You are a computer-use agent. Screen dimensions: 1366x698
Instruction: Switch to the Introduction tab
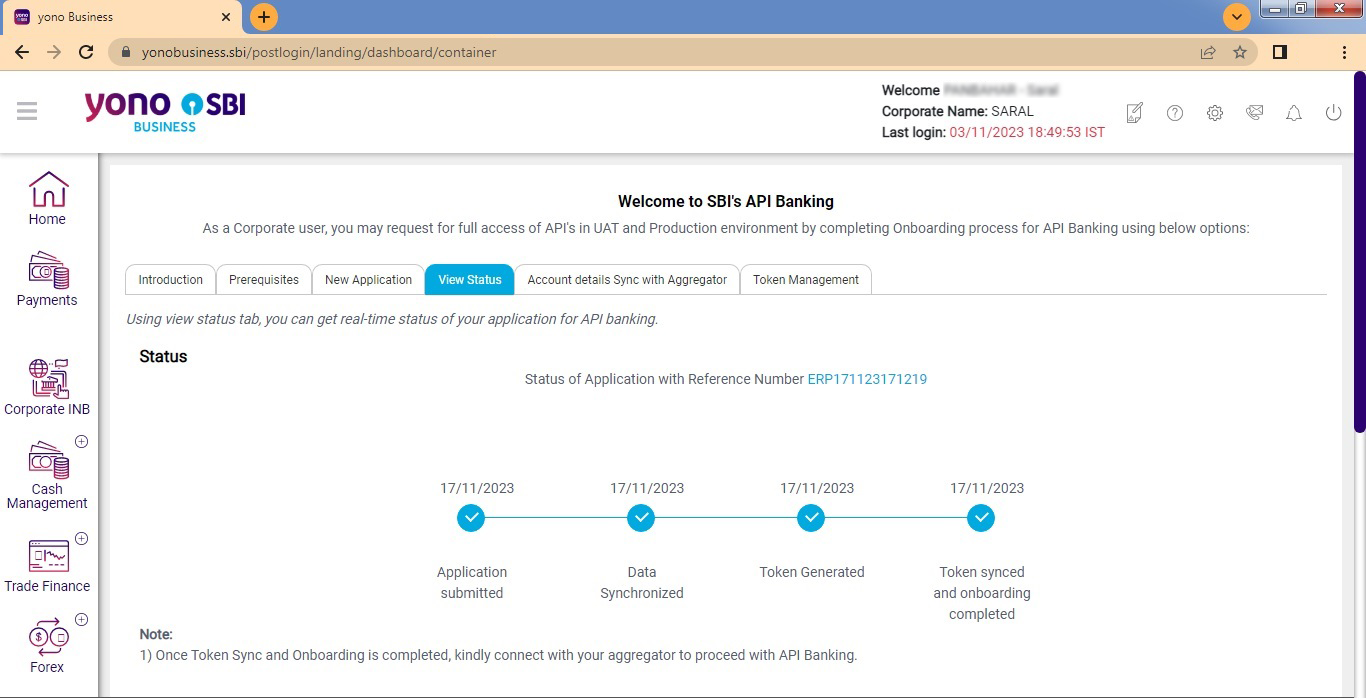coord(170,280)
